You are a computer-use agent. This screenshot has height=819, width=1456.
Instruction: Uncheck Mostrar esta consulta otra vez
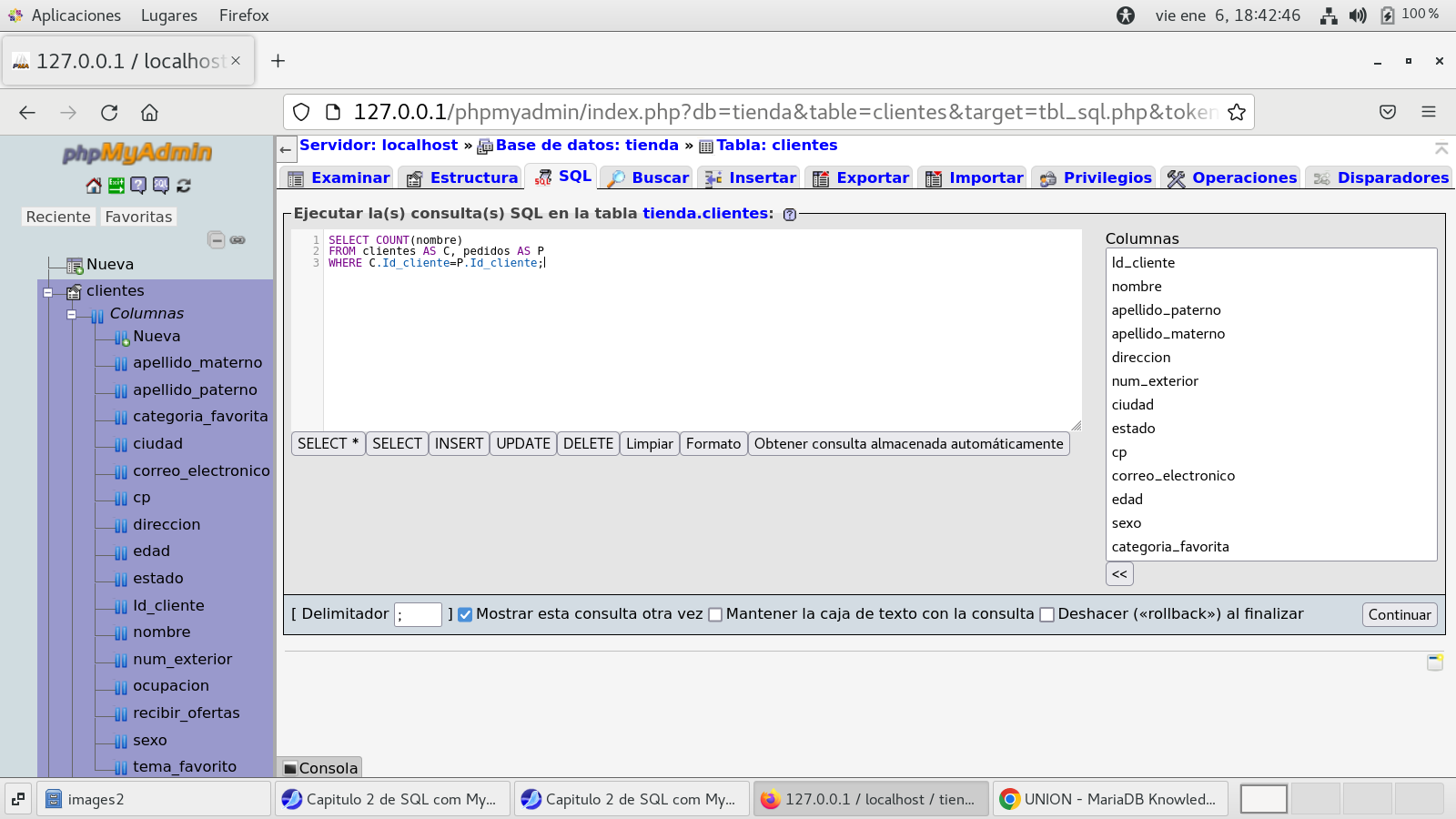click(465, 614)
